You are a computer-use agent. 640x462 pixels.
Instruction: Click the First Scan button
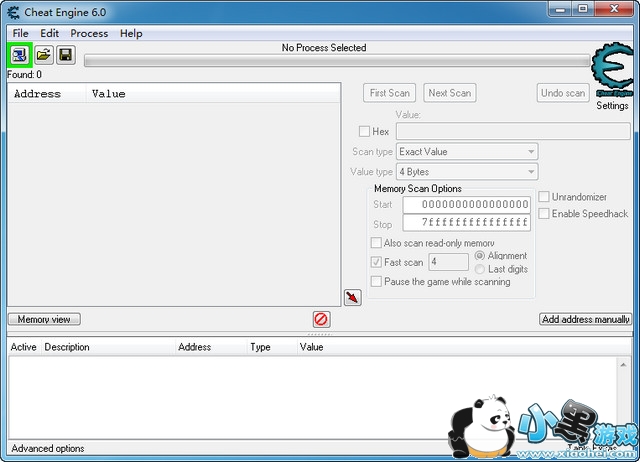point(389,93)
